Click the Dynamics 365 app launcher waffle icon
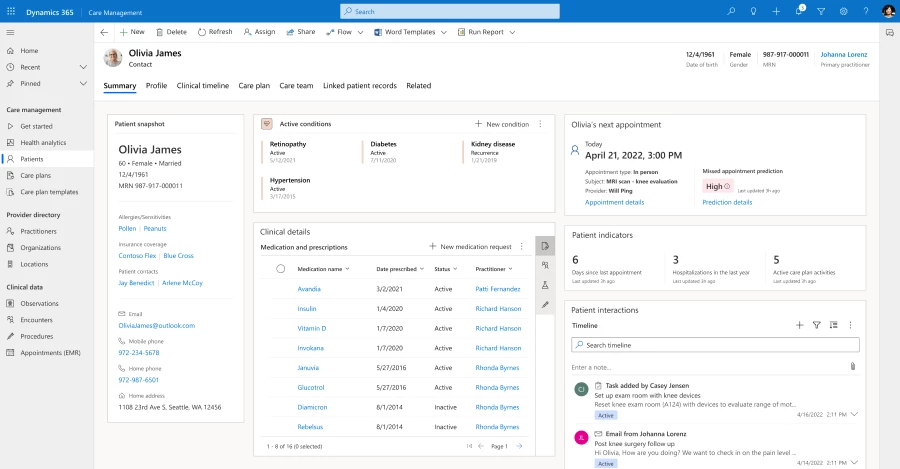This screenshot has width=900, height=469. (11, 11)
